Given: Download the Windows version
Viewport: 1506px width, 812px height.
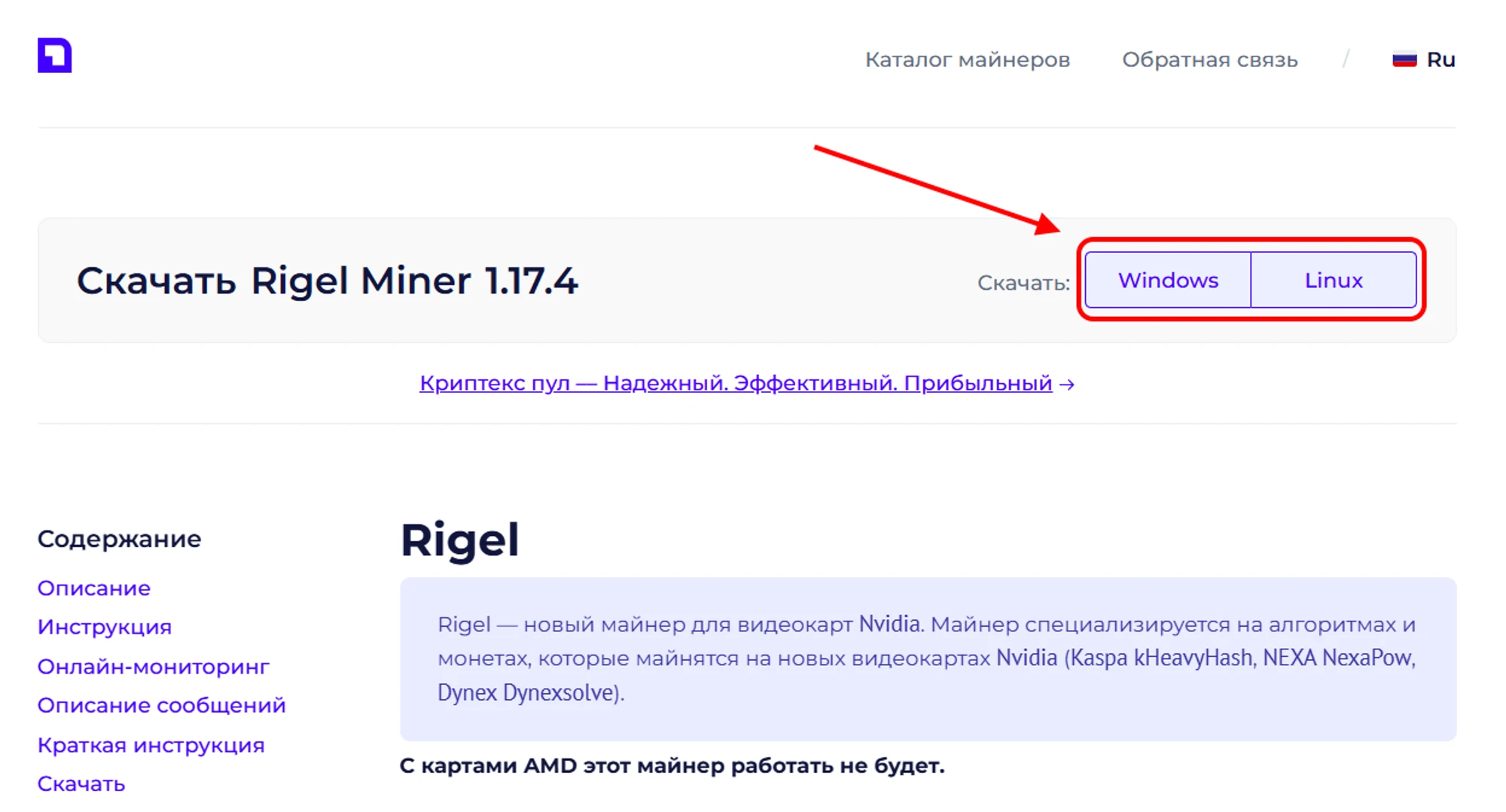Looking at the screenshot, I should coord(1168,280).
